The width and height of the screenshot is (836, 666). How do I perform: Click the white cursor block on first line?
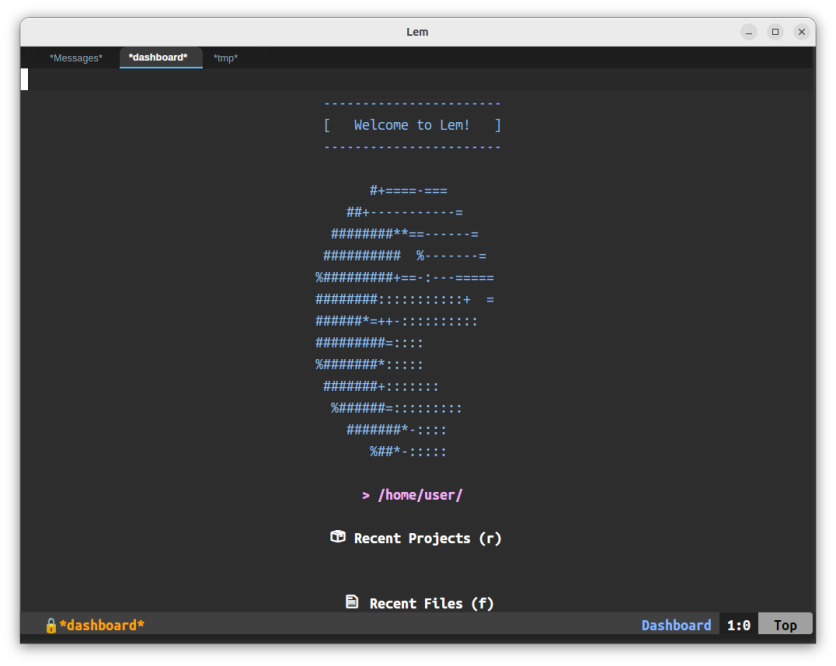pos(25,80)
